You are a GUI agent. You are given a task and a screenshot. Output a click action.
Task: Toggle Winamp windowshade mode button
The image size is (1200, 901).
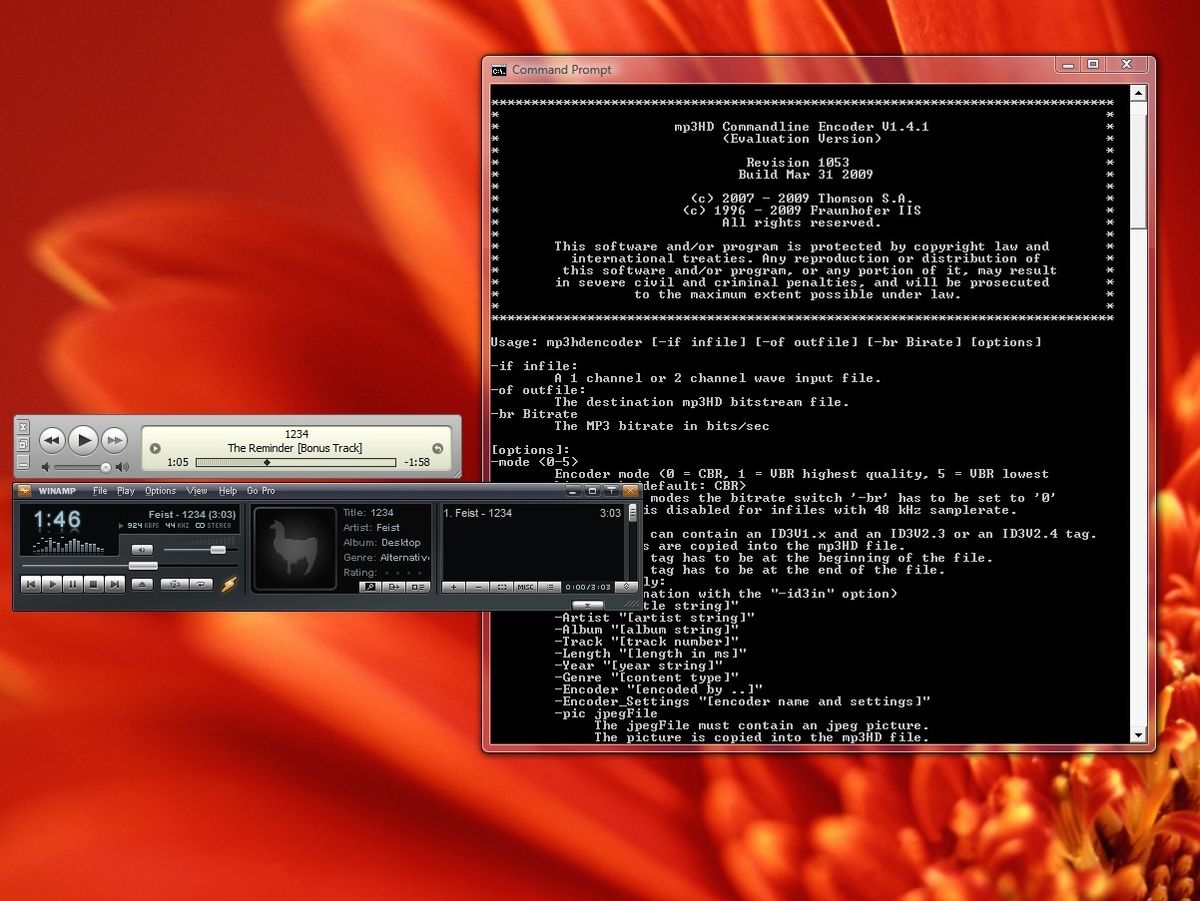(x=612, y=490)
